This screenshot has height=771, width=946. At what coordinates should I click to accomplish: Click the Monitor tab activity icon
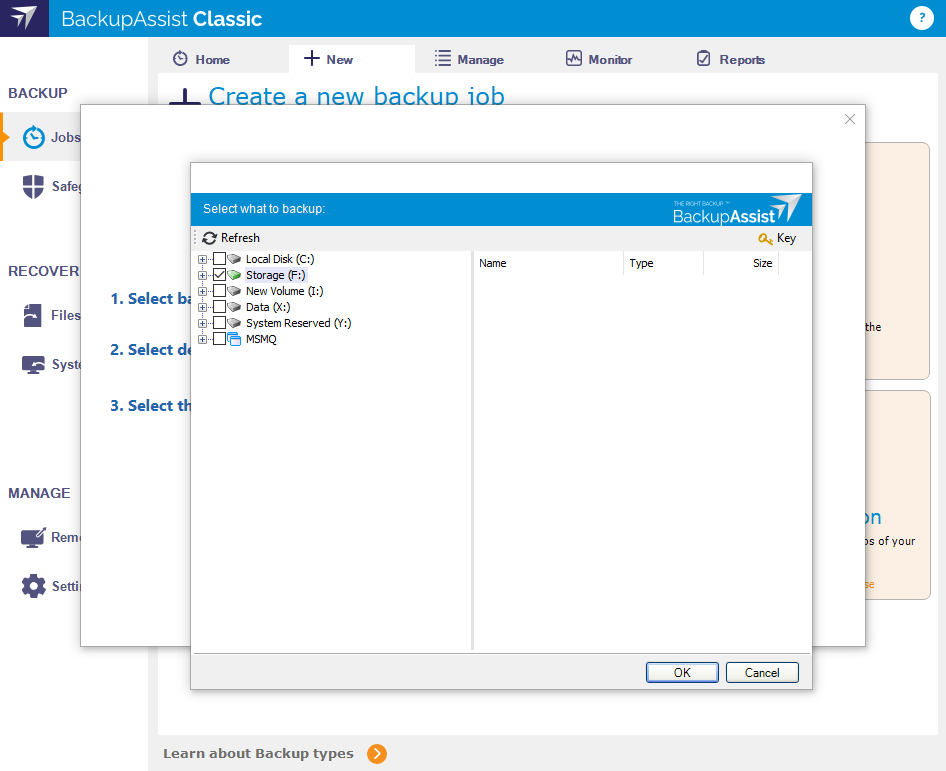pyautogui.click(x=574, y=59)
